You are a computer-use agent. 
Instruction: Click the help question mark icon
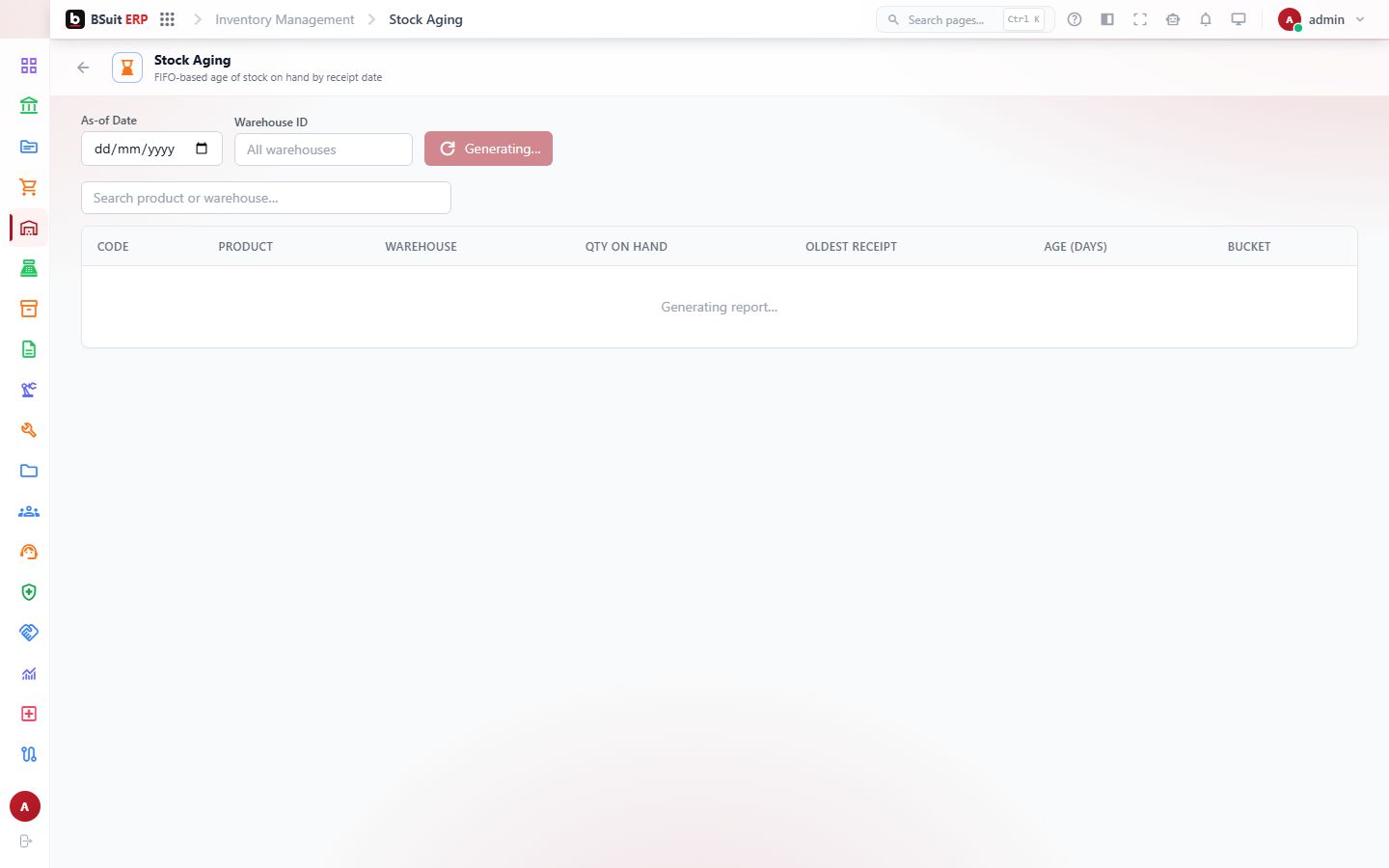click(1075, 19)
